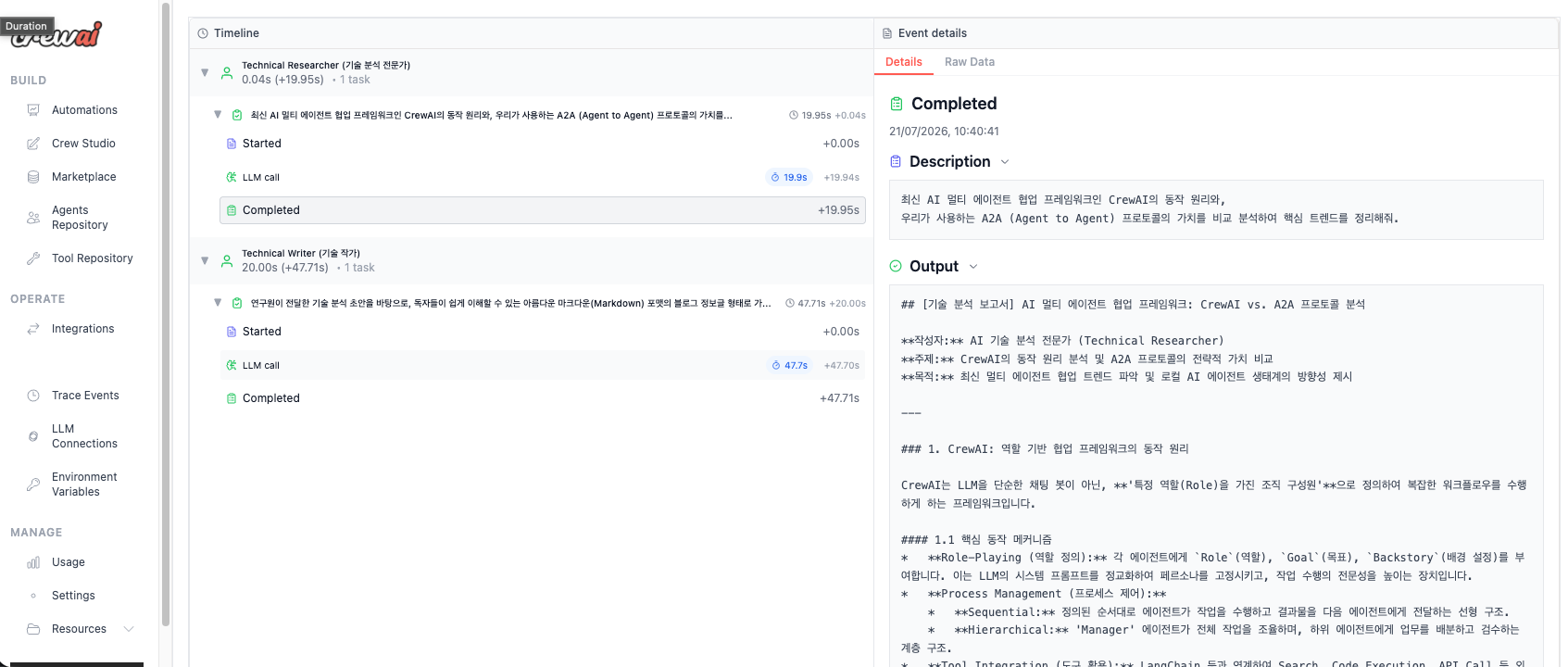
Task: Select the LLM call event +47.70s
Action: [543, 365]
